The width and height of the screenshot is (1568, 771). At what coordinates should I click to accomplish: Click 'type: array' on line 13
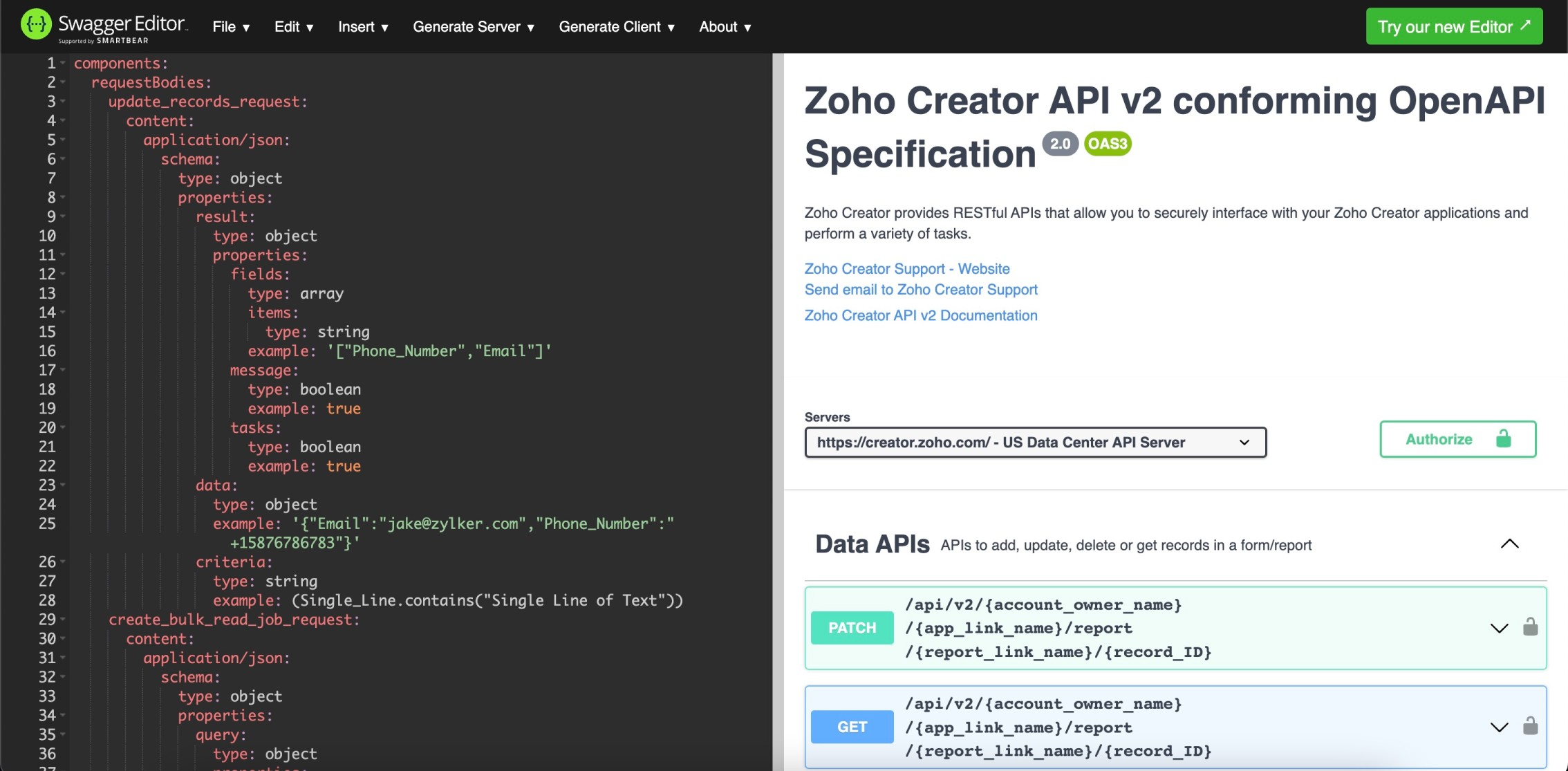295,294
